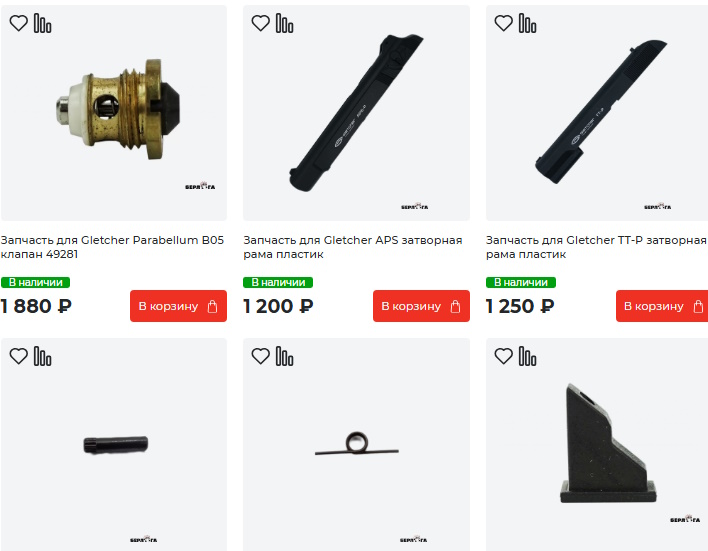This screenshot has height=551, width=708.
Task: Open Gletcher Parabellum B05 клапан 49281 link
Action: click(x=112, y=247)
